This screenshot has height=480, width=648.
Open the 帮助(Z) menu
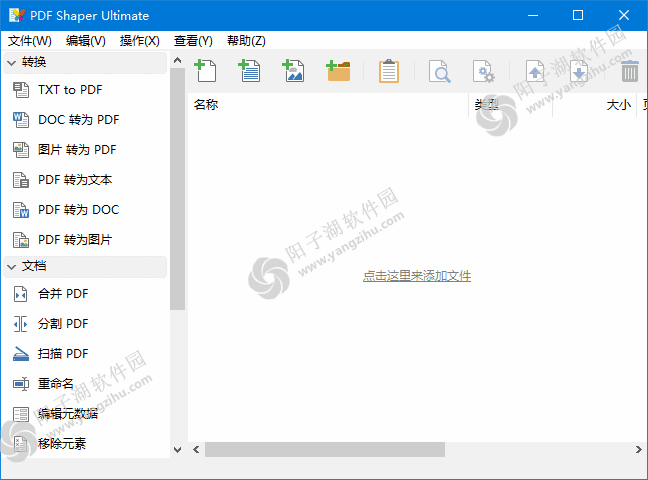pos(246,41)
